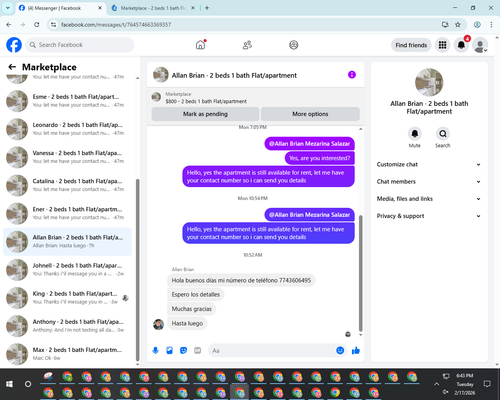Click message with phone number 7743606495
The width and height of the screenshot is (500, 400).
[x=241, y=280]
